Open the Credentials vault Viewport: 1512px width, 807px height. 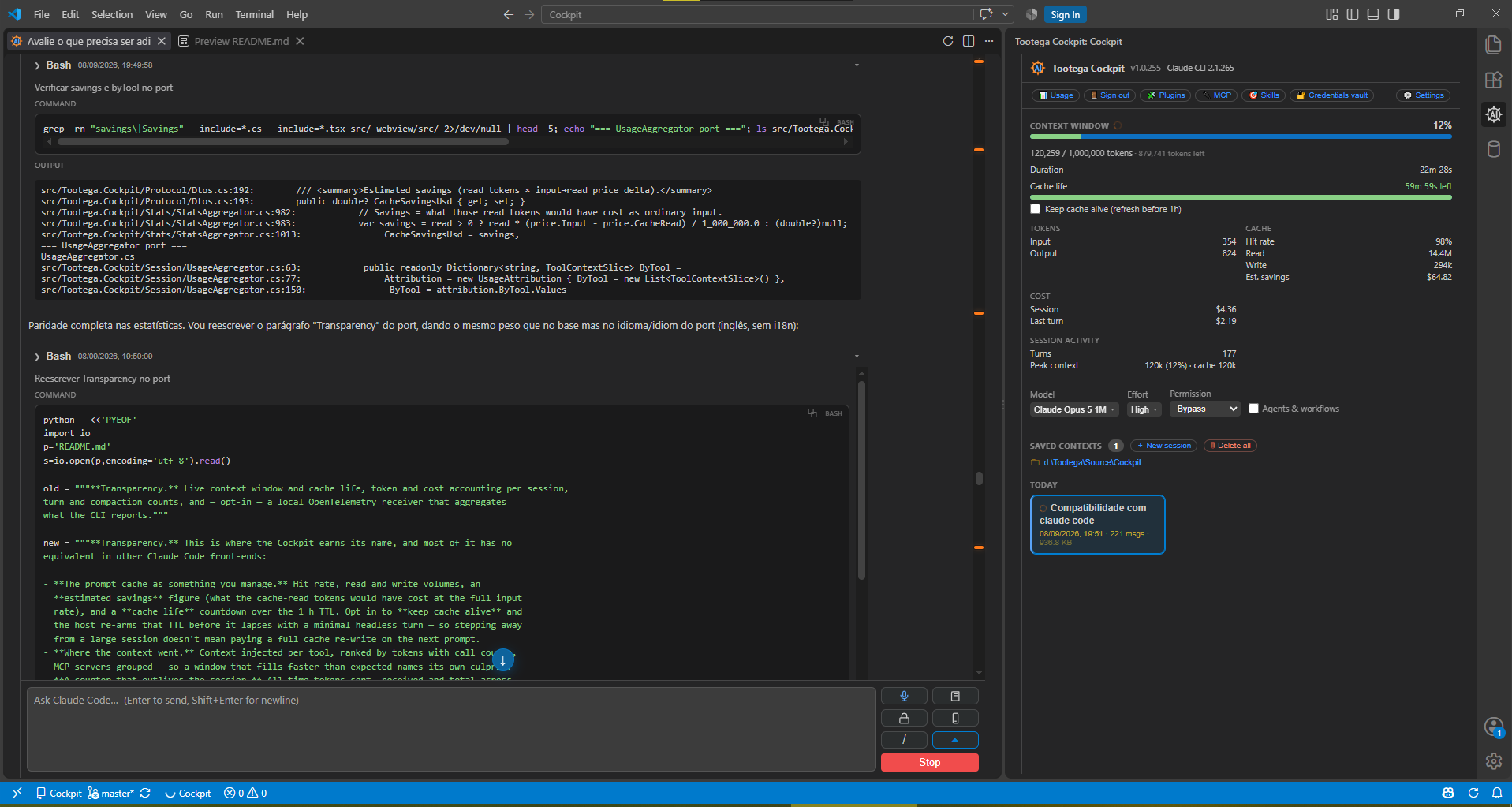coord(1332,95)
